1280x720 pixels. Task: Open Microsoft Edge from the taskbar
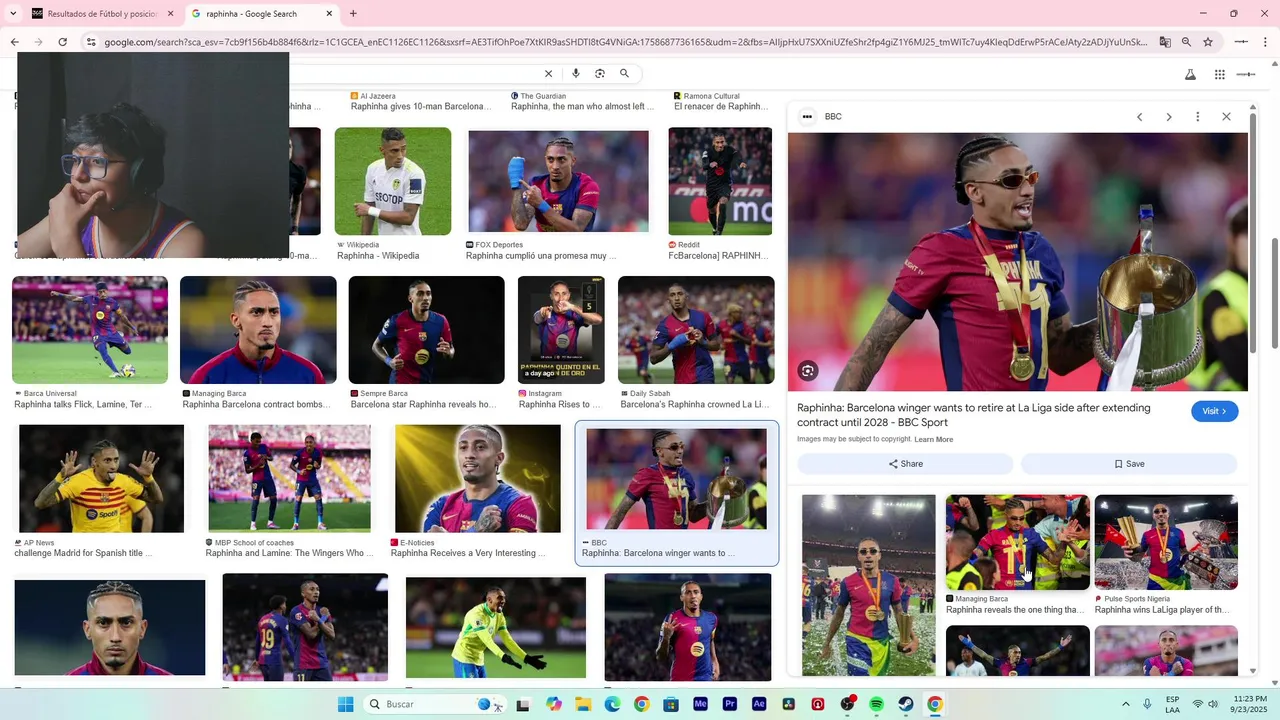(612, 704)
